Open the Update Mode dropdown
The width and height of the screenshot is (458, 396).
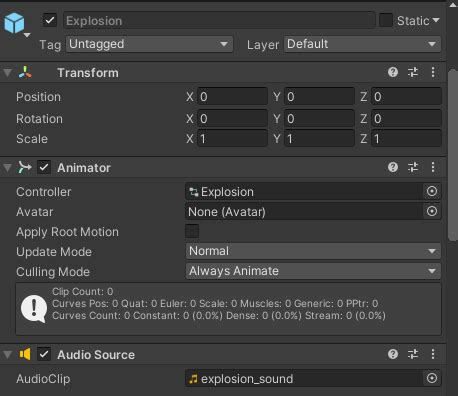pos(313,251)
